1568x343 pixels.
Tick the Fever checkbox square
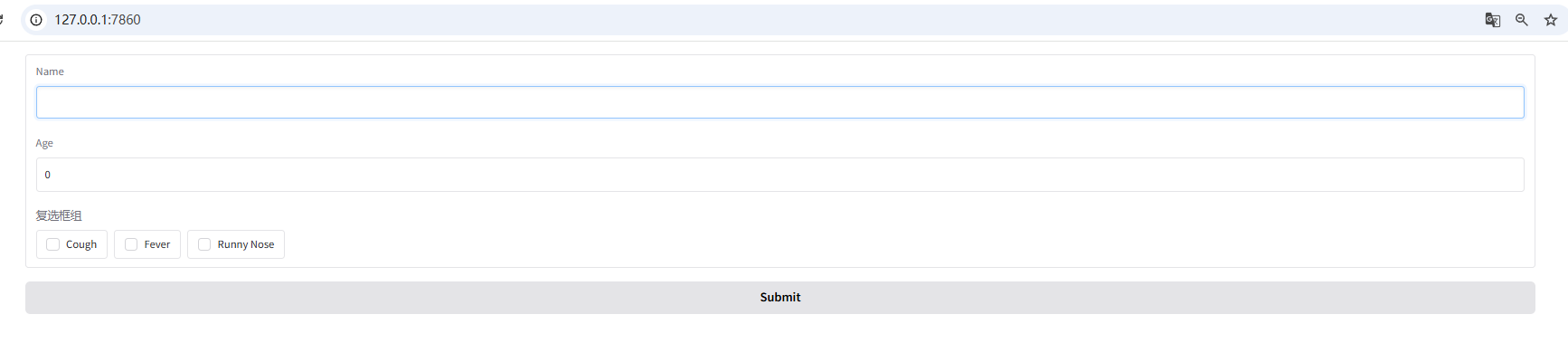(x=131, y=244)
